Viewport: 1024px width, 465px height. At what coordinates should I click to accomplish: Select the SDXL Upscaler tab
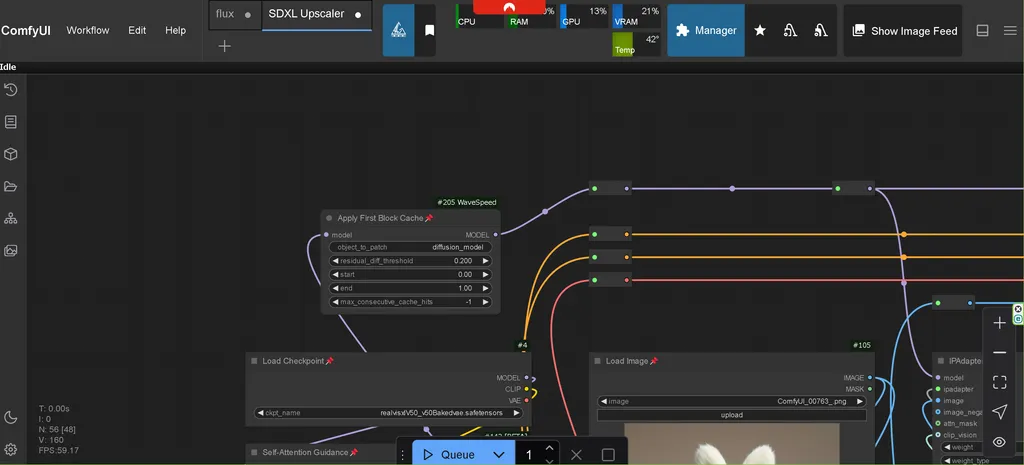[316, 14]
